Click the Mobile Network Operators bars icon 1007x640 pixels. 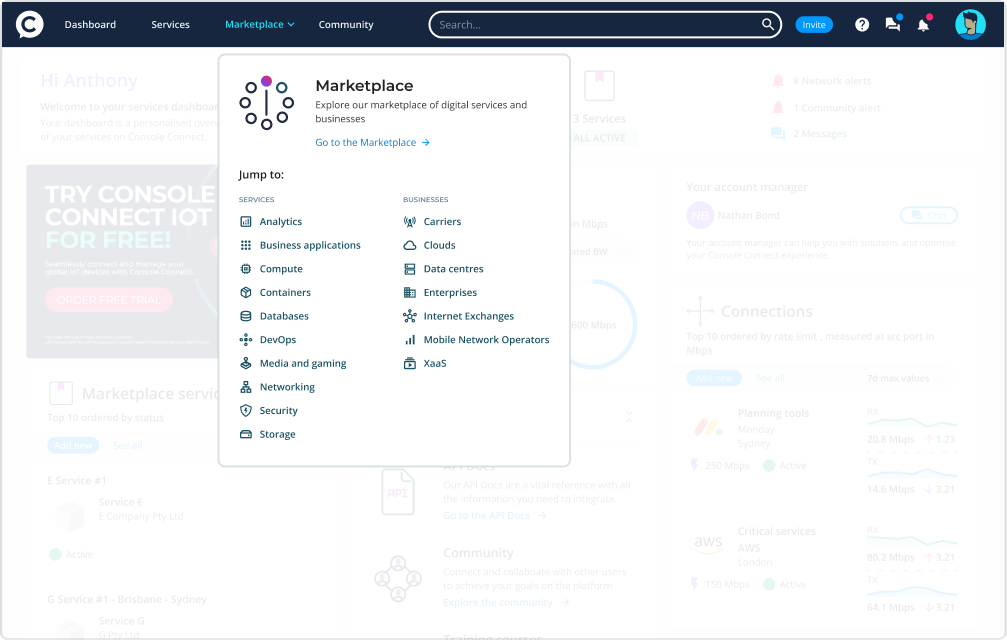(410, 340)
